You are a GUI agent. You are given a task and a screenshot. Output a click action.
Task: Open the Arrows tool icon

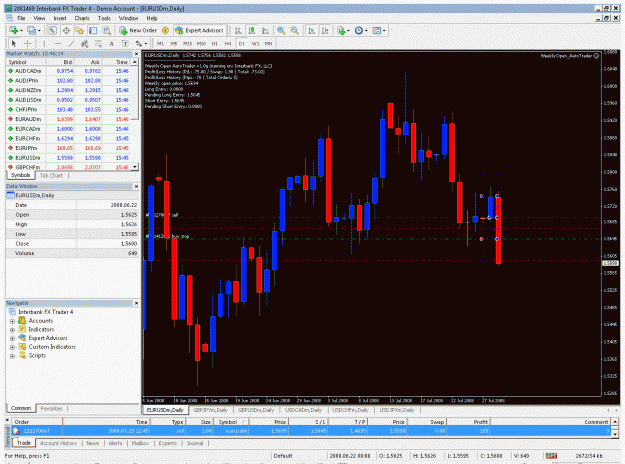[138, 43]
